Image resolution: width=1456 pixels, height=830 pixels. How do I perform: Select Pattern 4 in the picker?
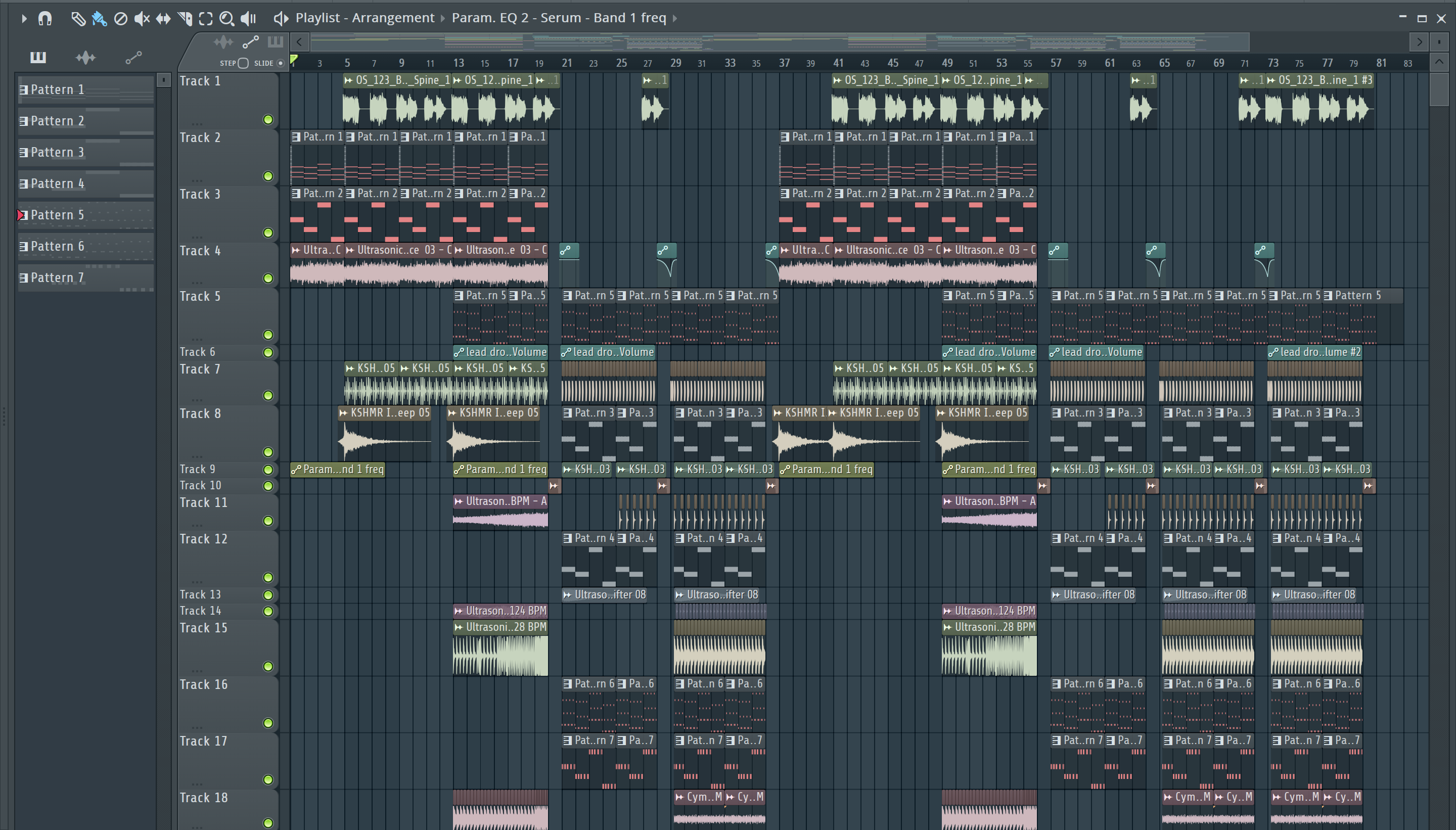(85, 183)
